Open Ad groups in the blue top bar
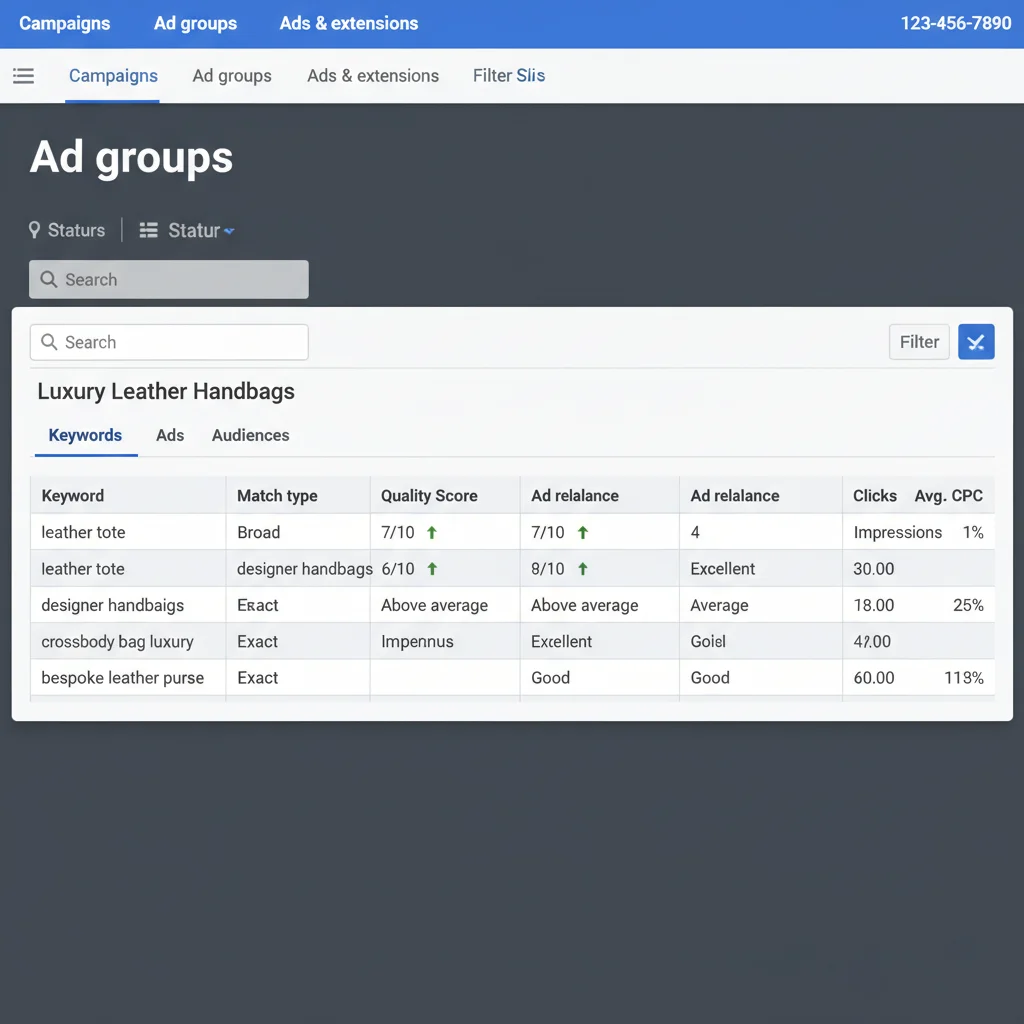The image size is (1024, 1024). (195, 23)
